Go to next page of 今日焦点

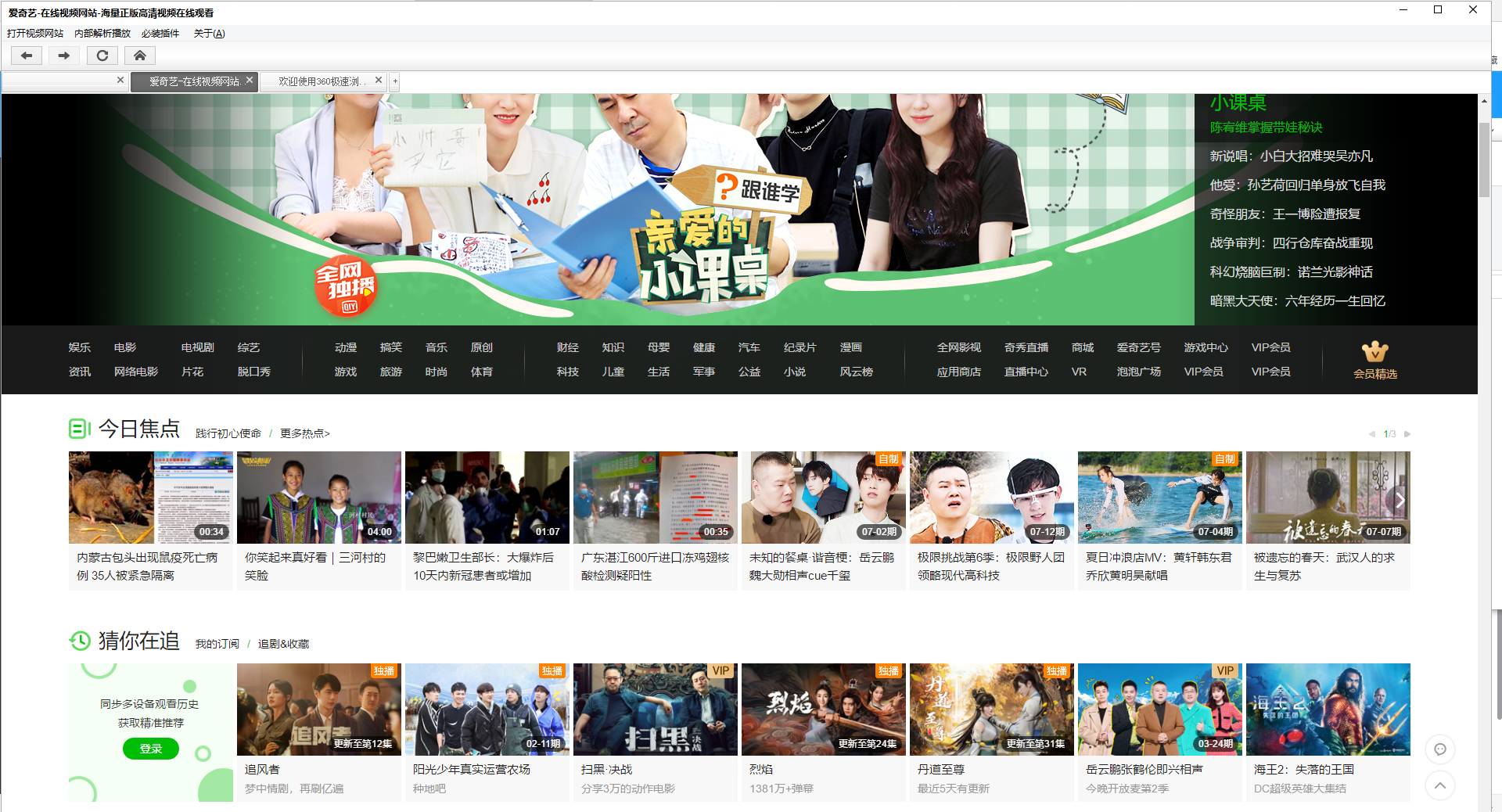[1407, 434]
